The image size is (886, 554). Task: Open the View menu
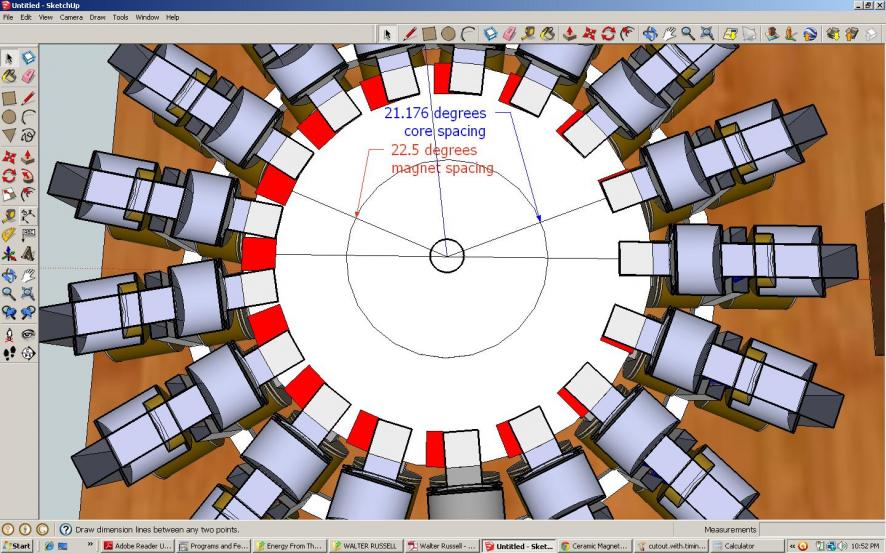click(x=45, y=18)
